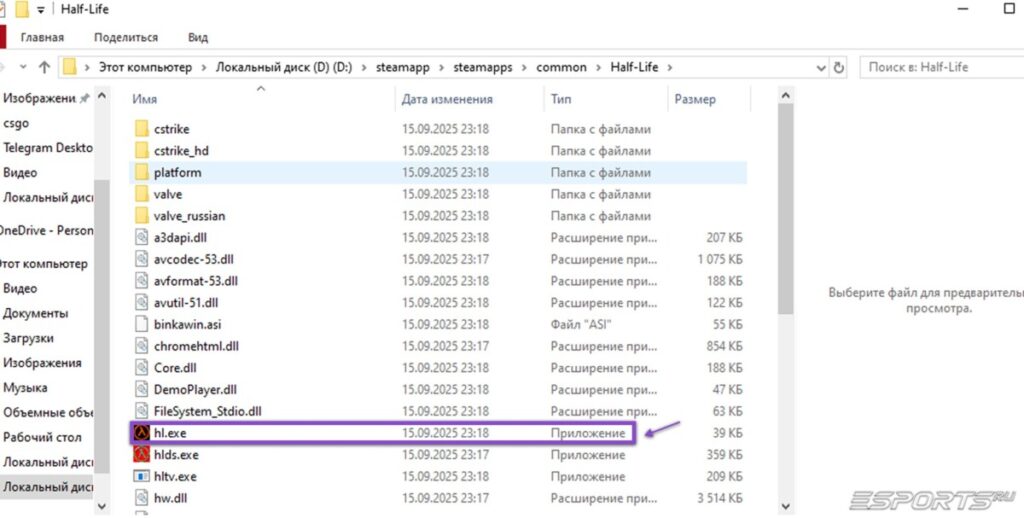The width and height of the screenshot is (1024, 518).
Task: Select Этот компьютер in navigation pane
Action: [44, 264]
